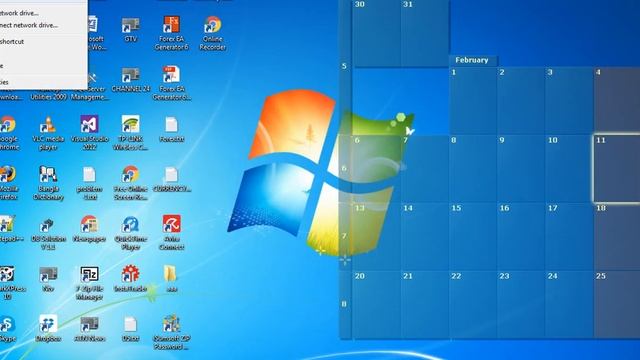This screenshot has width=640, height=360.
Task: Launch the Visual Studio 2012 shortcut
Action: pyautogui.click(x=89, y=133)
